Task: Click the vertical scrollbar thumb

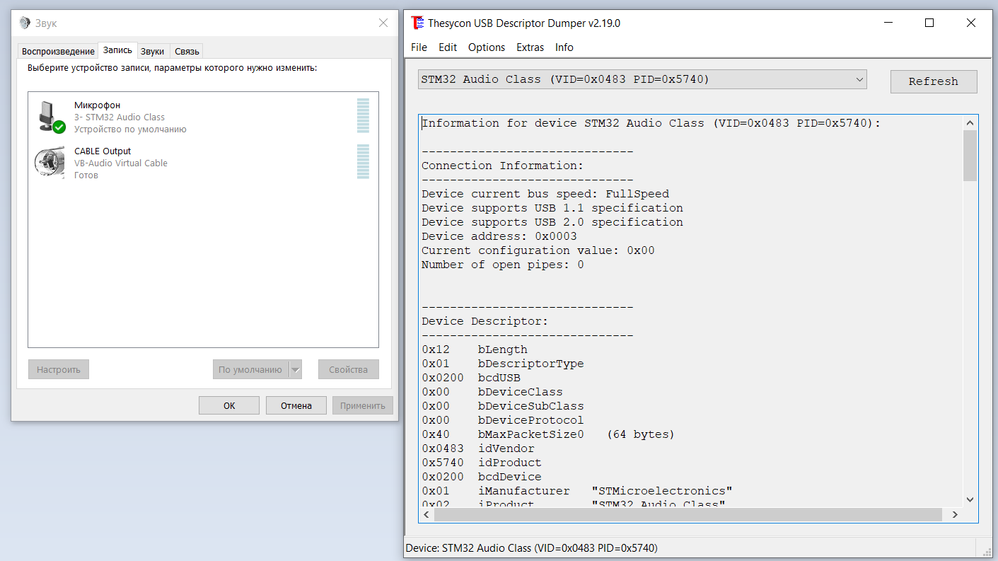Action: 970,156
